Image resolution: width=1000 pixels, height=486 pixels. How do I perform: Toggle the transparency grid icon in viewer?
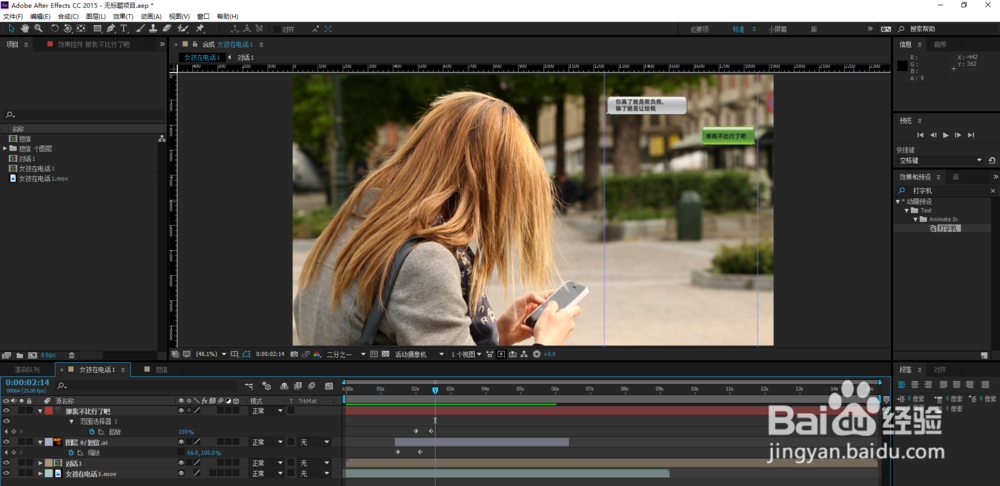tap(385, 354)
